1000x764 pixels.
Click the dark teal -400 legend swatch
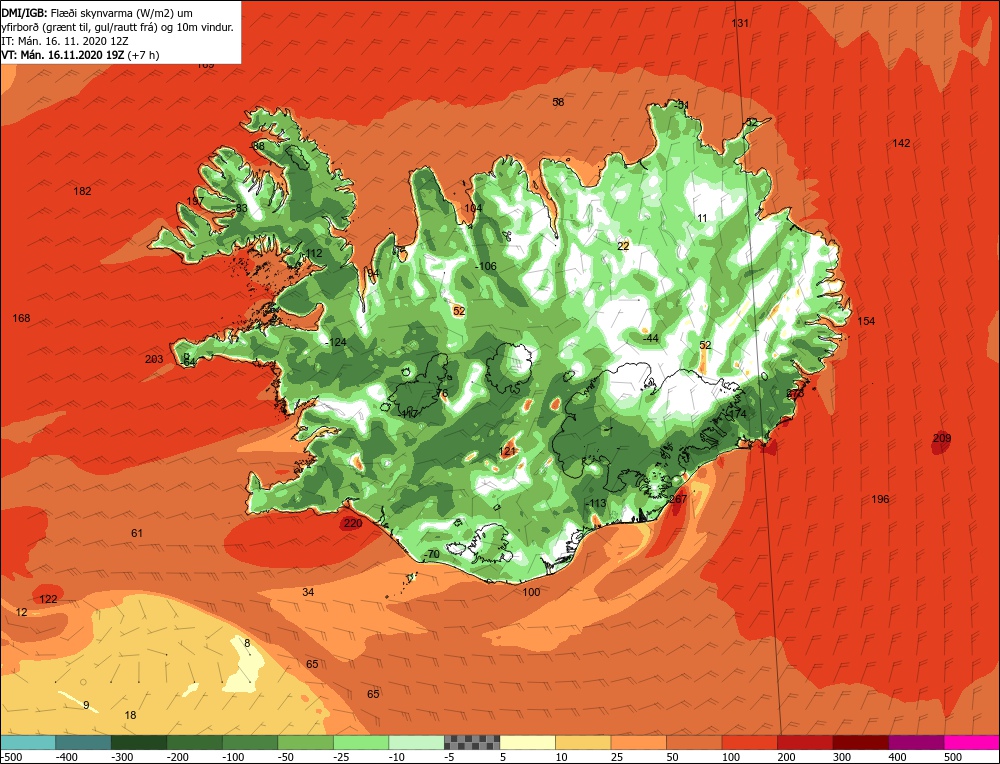[x=83, y=742]
